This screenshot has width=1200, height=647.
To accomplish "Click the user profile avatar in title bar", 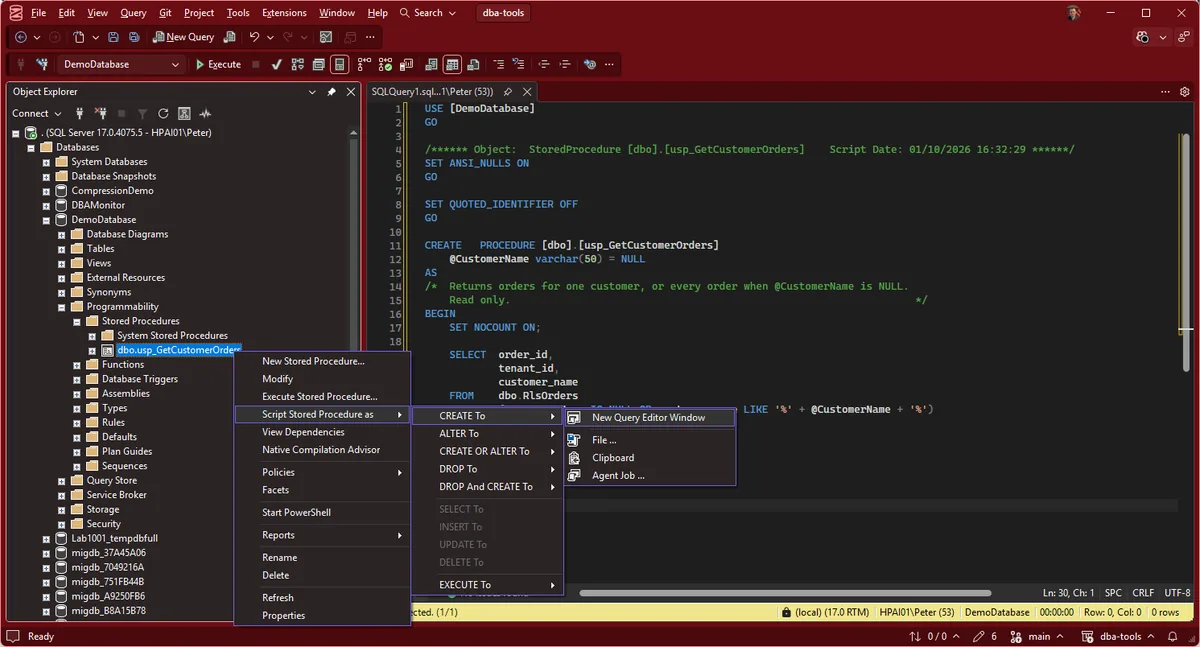I will pyautogui.click(x=1073, y=13).
